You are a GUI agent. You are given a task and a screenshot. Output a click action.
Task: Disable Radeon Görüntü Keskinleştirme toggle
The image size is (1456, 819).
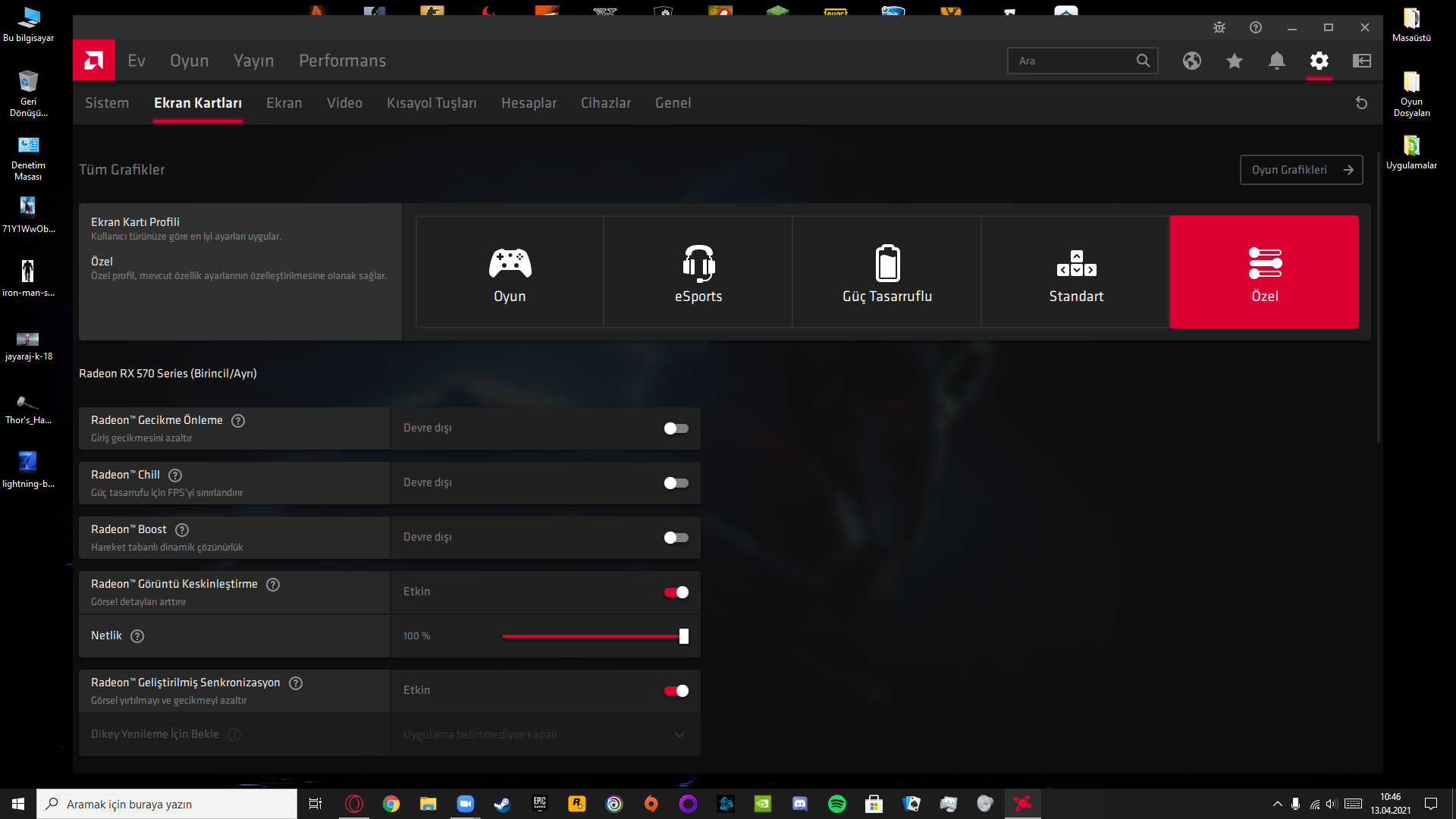[x=676, y=592]
